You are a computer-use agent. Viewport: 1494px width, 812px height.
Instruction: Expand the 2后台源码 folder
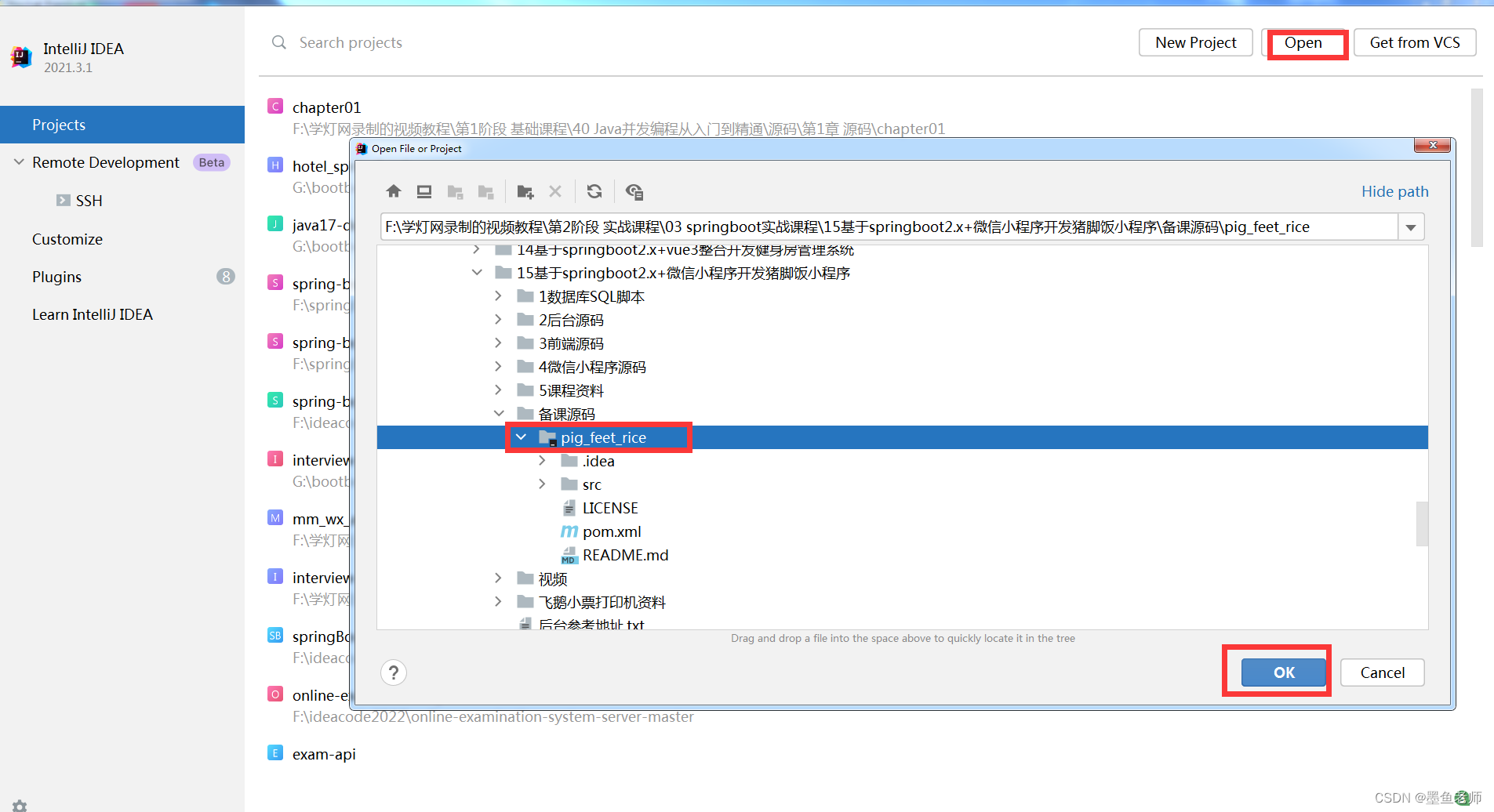pos(498,320)
